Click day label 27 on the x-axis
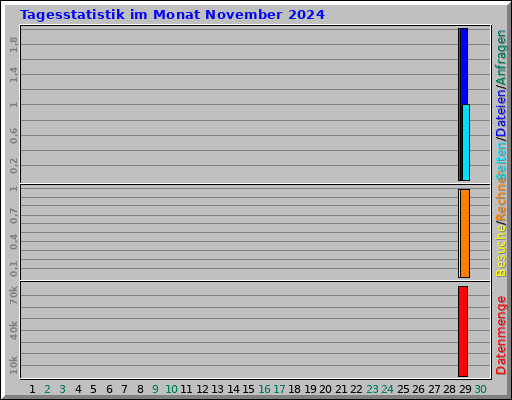Viewport: 512px width, 400px height. point(434,389)
